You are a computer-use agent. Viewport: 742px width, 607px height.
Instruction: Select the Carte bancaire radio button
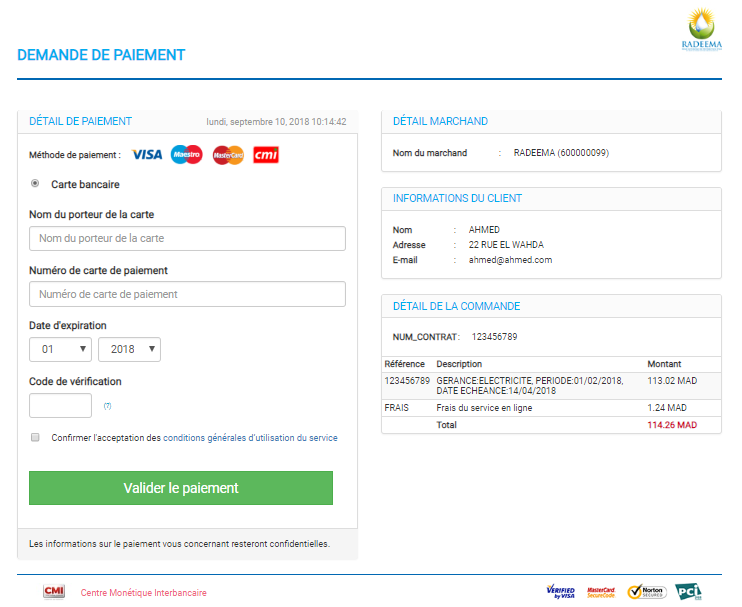coord(36,184)
